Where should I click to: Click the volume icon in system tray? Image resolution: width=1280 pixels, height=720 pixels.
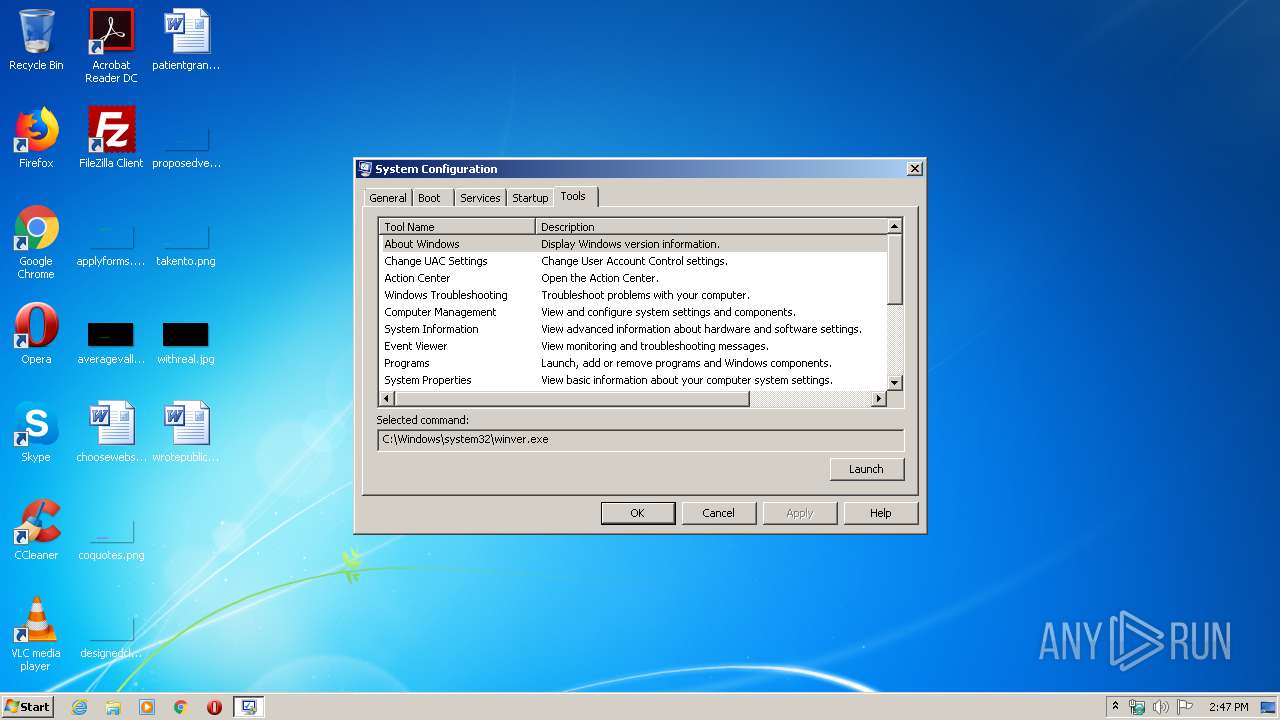pos(1161,707)
